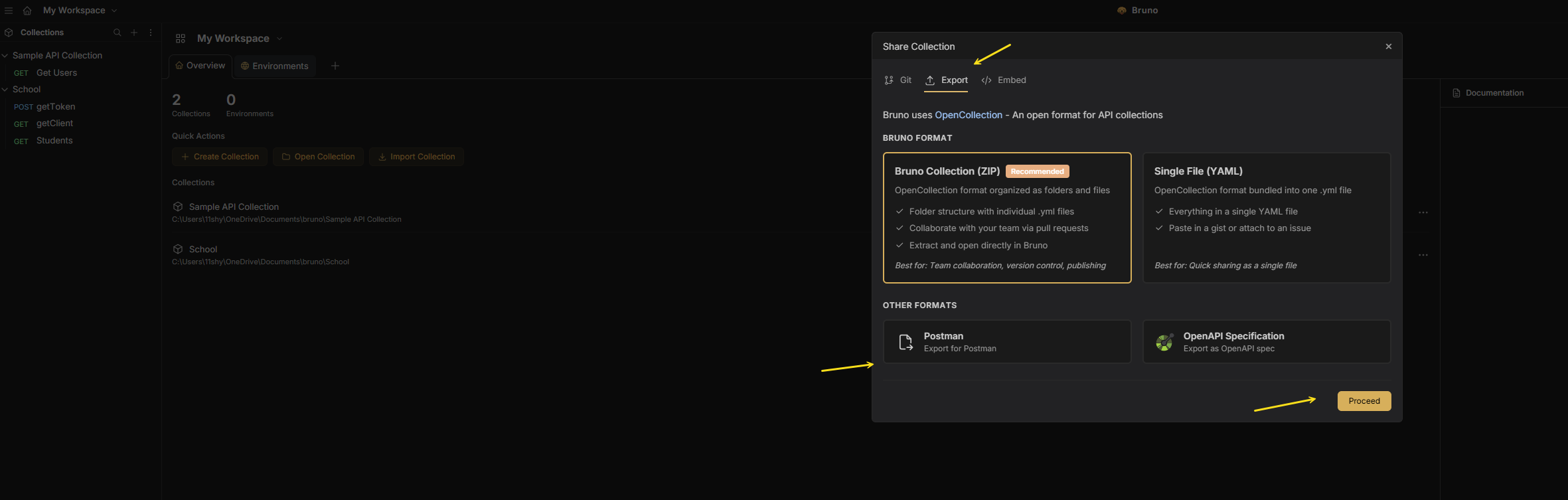Click Import Collection quick action
The image size is (1568, 500).
(x=416, y=157)
